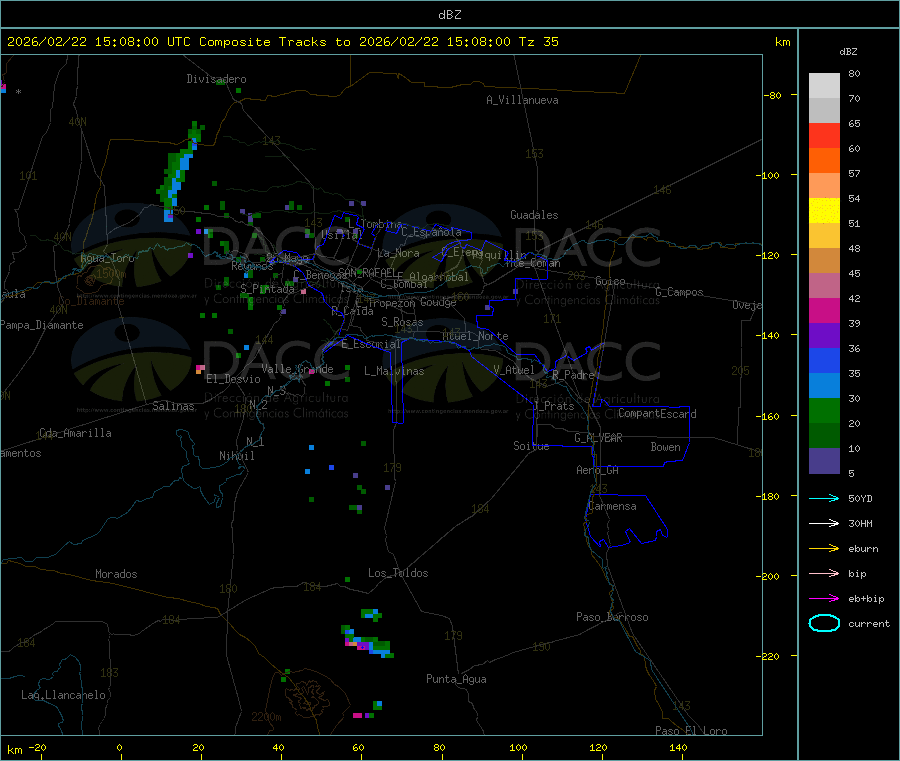Click the dBZ title at the top
Screen dimensions: 900x761
tap(449, 15)
